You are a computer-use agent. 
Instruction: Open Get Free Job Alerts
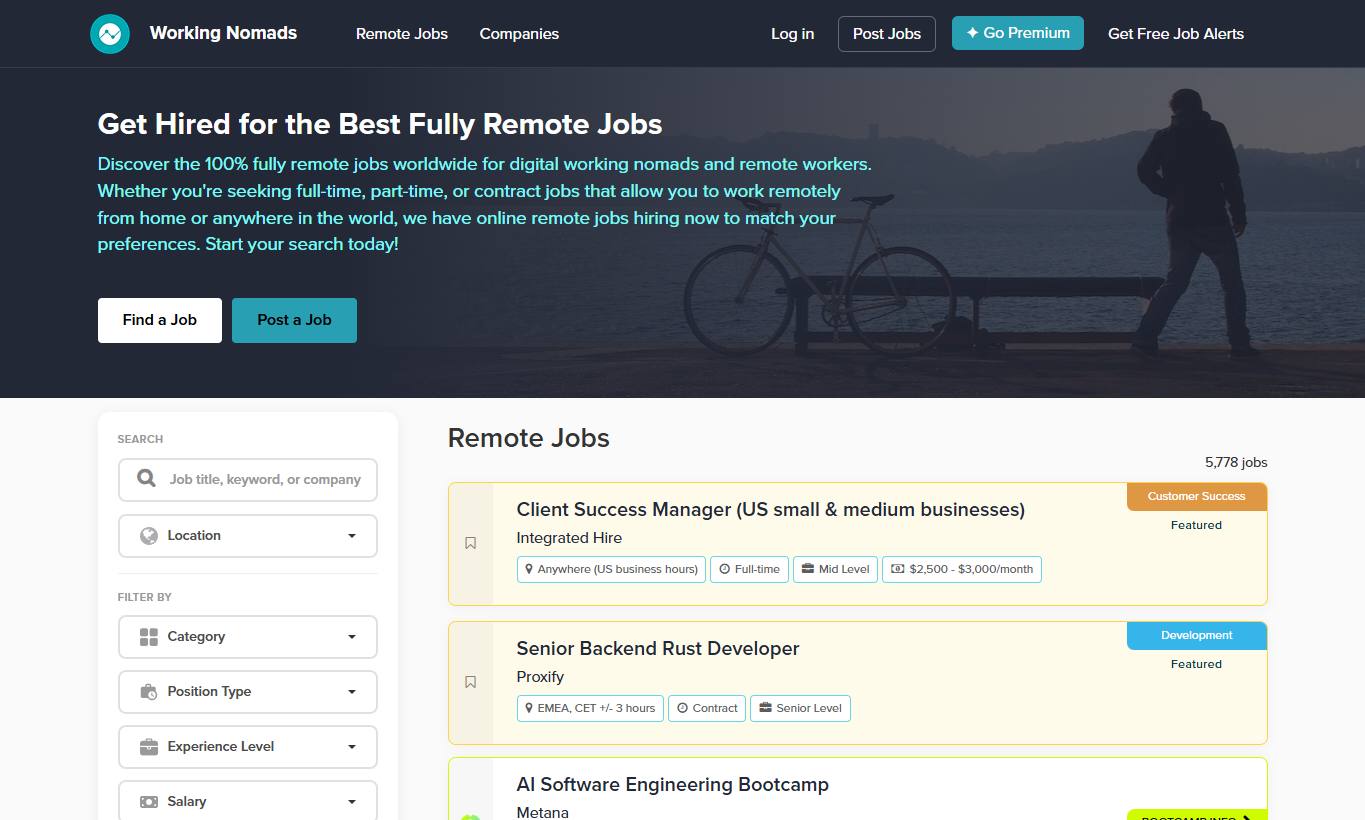click(x=1176, y=34)
